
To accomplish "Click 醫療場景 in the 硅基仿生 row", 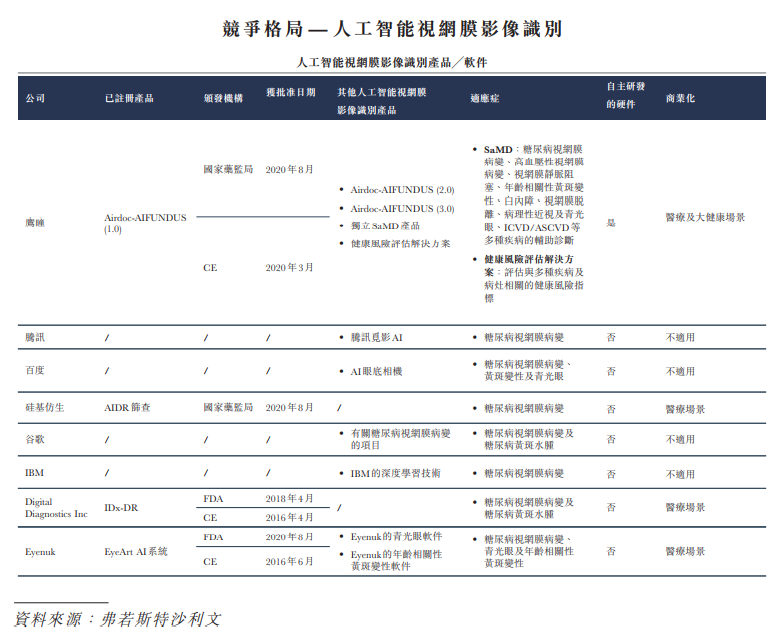I will (x=685, y=409).
